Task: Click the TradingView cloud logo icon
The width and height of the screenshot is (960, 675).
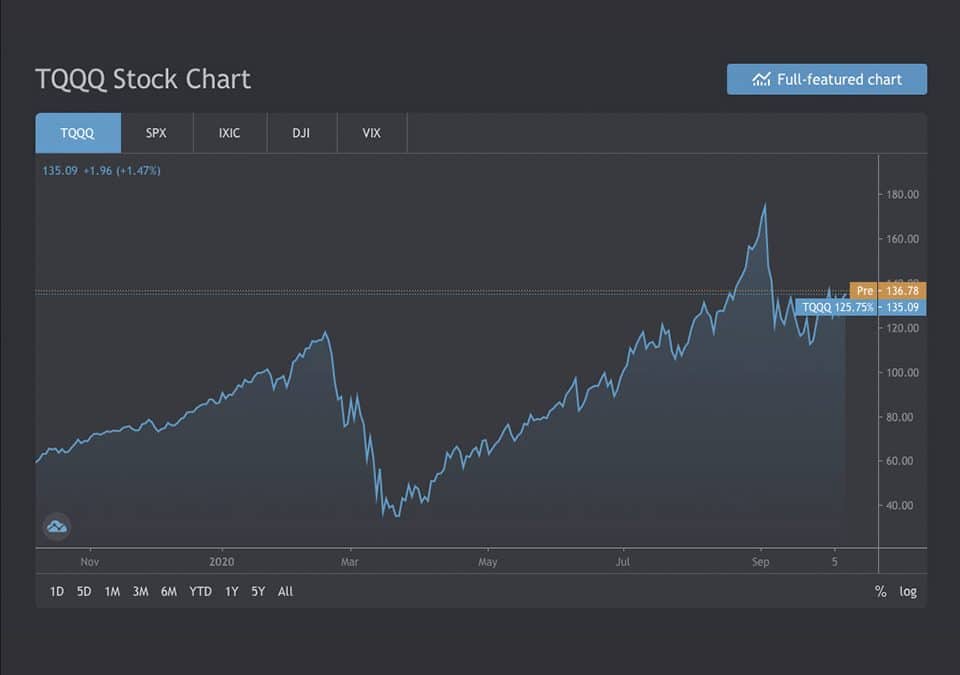Action: coord(56,526)
